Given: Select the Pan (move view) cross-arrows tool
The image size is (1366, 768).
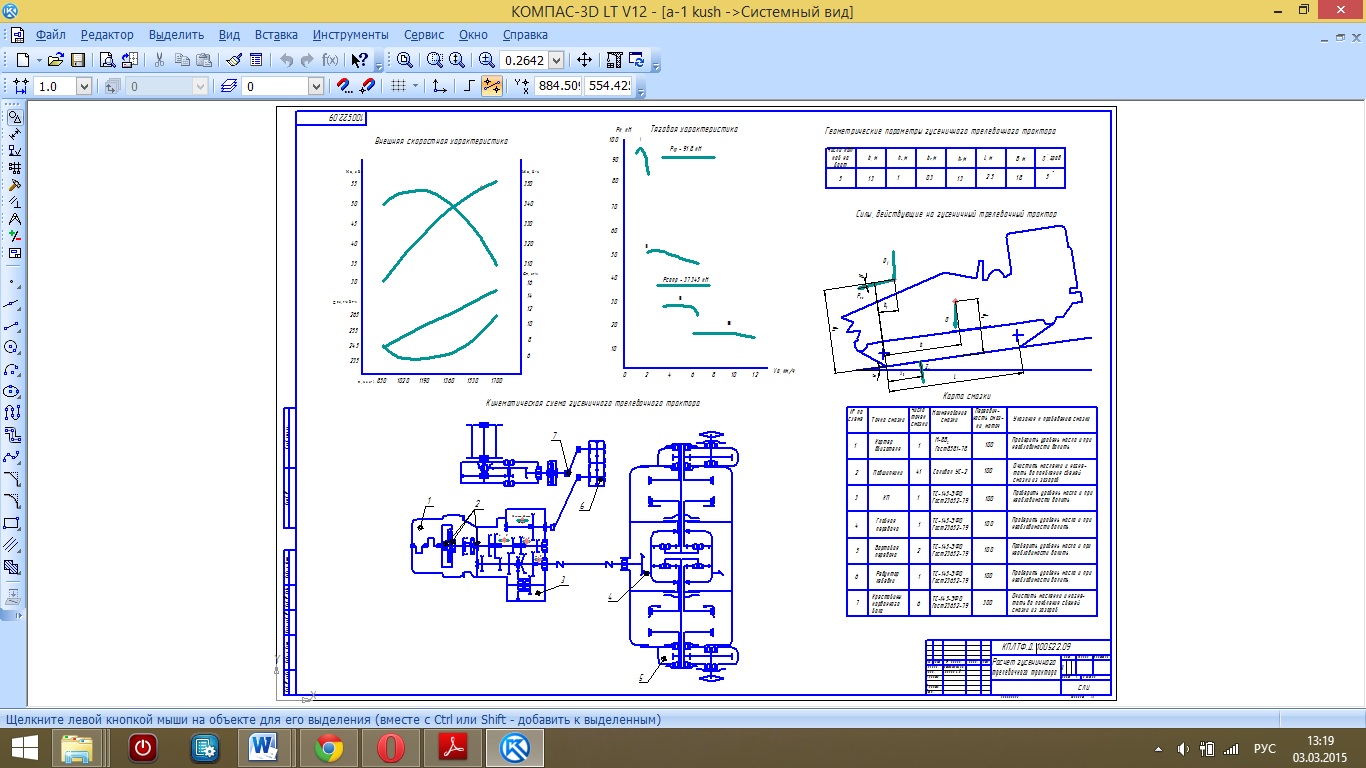Looking at the screenshot, I should (x=584, y=60).
